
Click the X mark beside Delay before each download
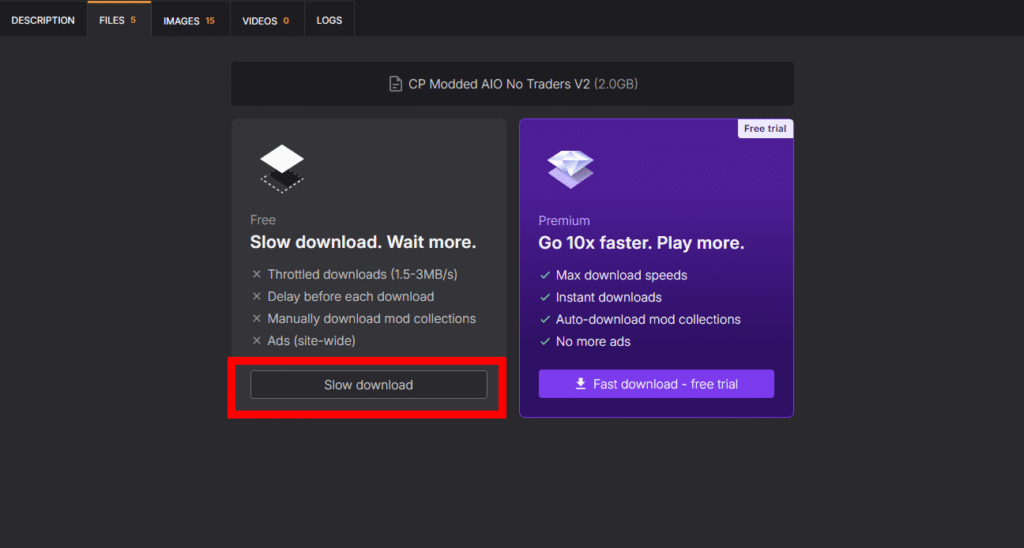point(257,297)
